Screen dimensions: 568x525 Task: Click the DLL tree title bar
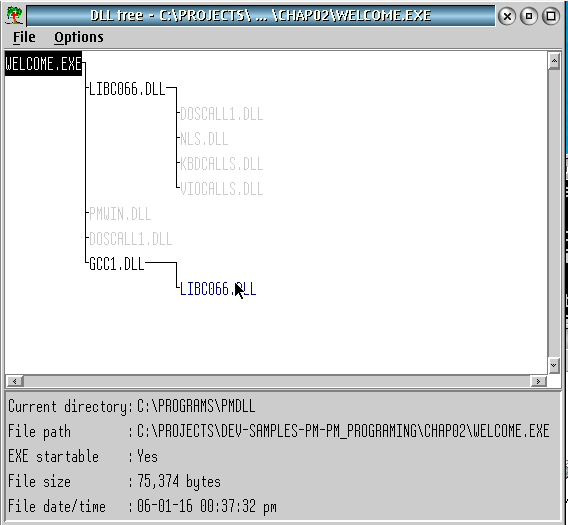[261, 16]
